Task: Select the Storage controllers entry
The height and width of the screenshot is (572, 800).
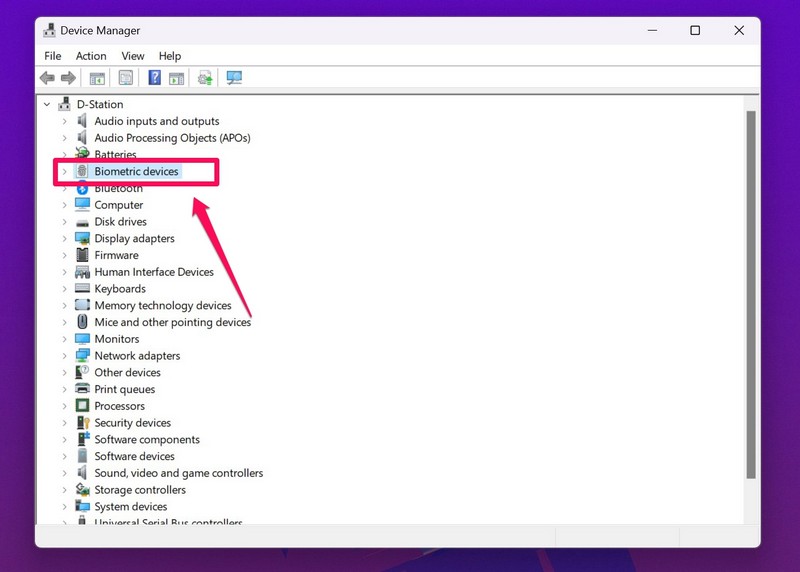Action: [x=140, y=490]
